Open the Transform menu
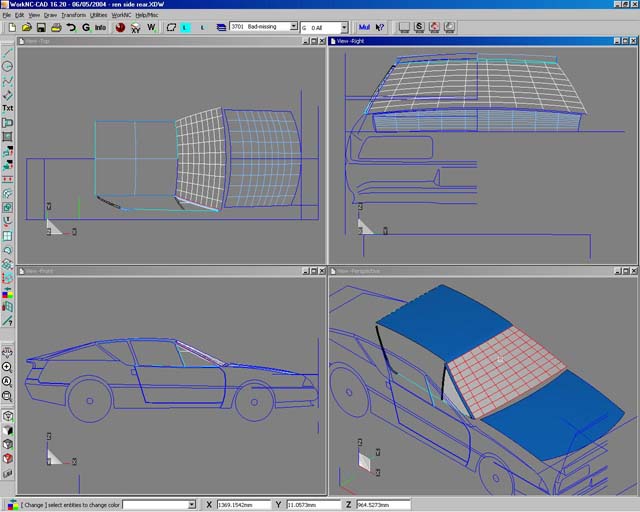Image resolution: width=640 pixels, height=512 pixels. [x=73, y=15]
